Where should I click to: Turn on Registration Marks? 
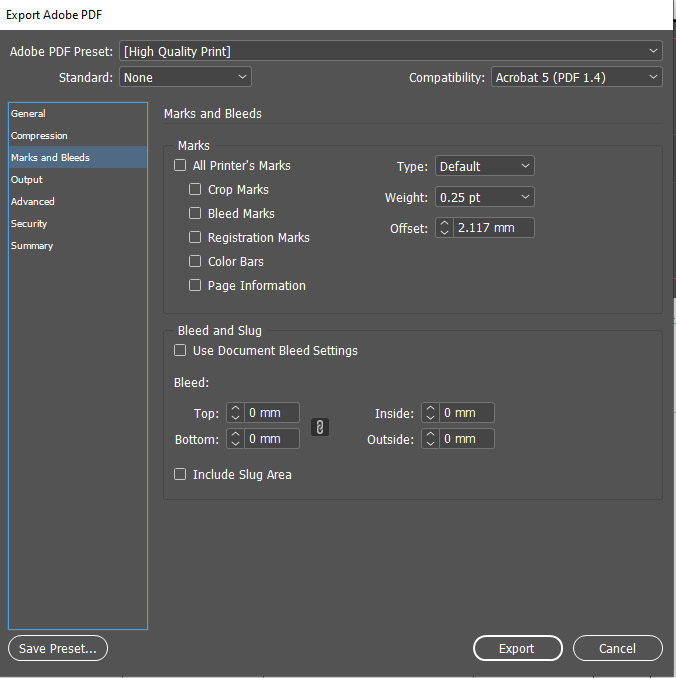(195, 237)
